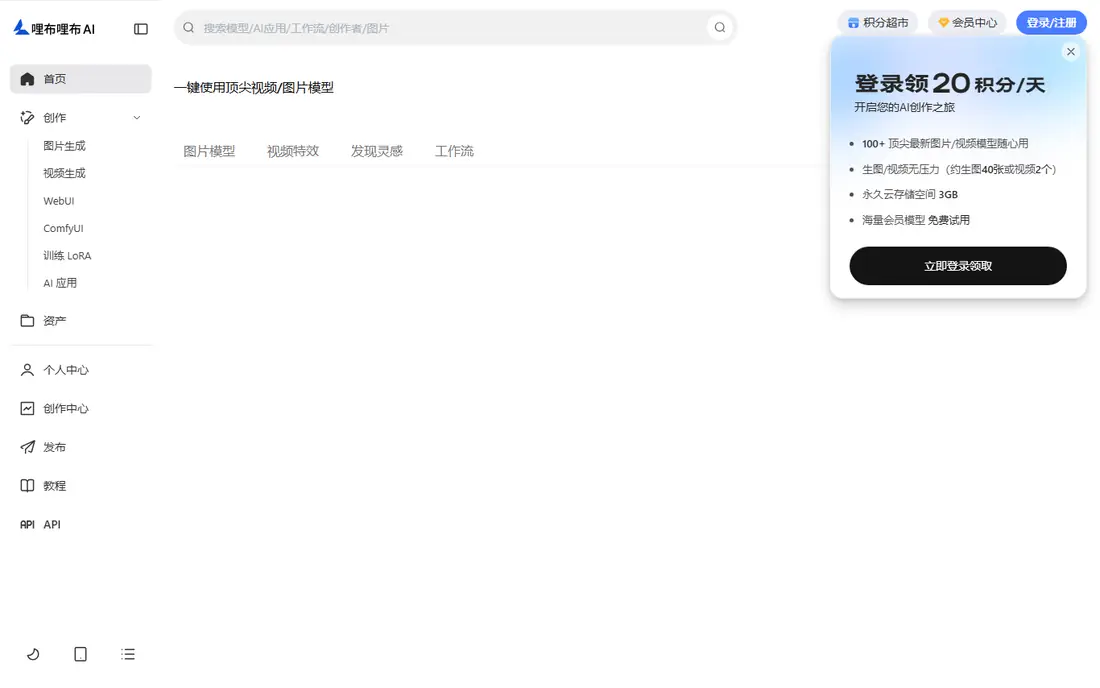1100x688 pixels.
Task: Collapse the sidebar with the panel icon
Action: pos(141,29)
